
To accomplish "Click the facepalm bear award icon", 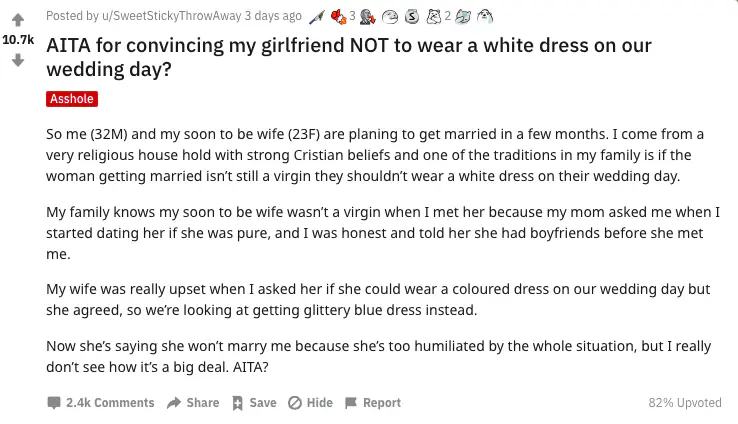I will point(433,17).
